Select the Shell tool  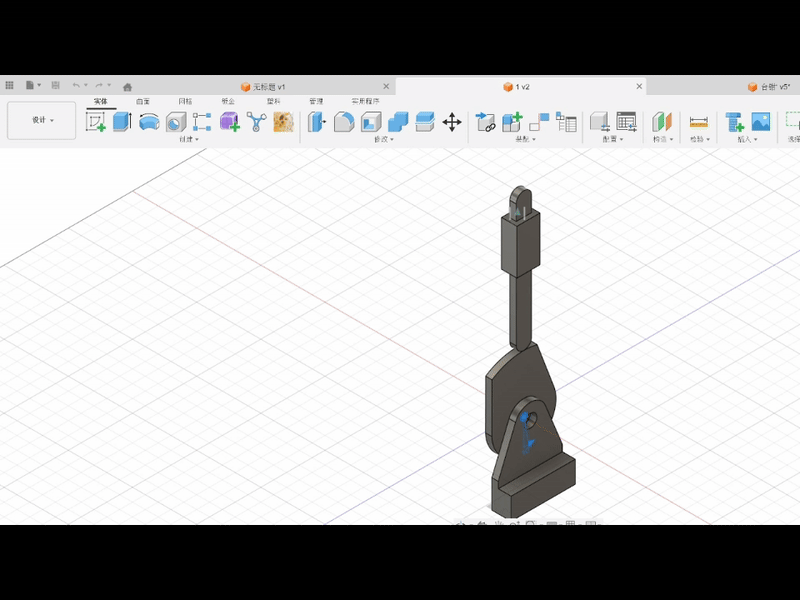point(371,122)
